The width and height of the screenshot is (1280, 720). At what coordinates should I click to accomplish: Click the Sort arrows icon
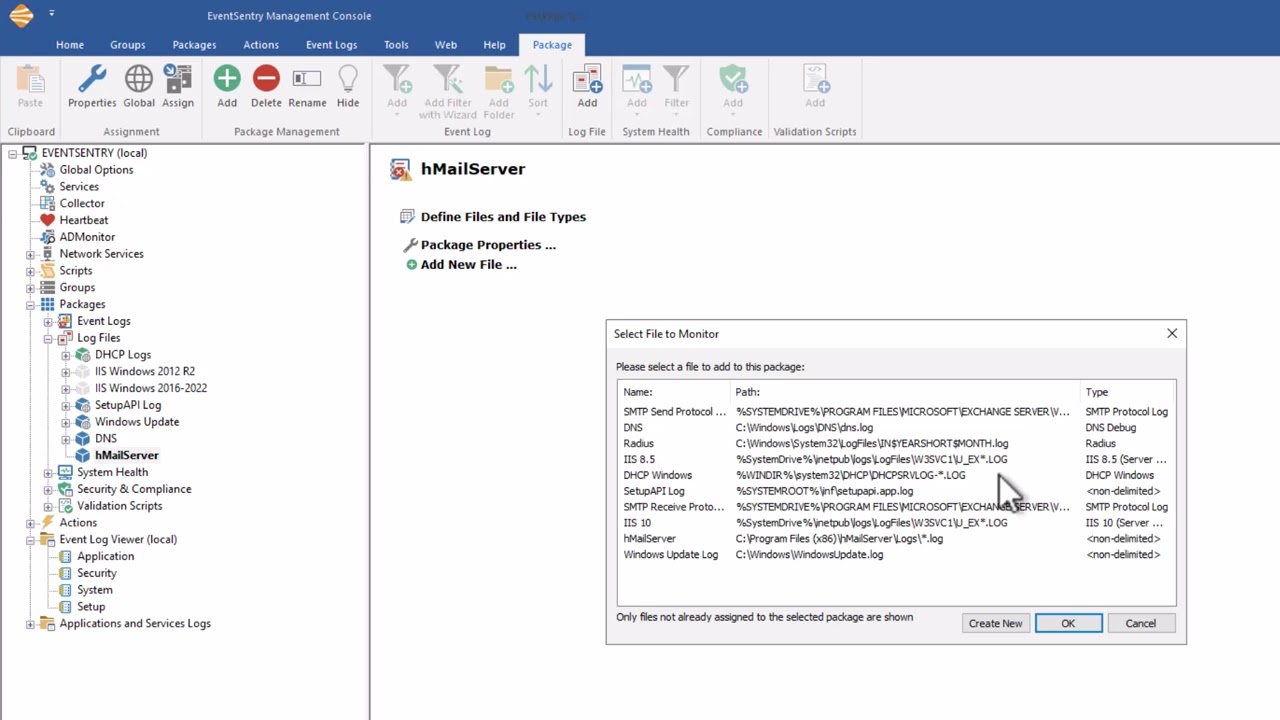538,79
